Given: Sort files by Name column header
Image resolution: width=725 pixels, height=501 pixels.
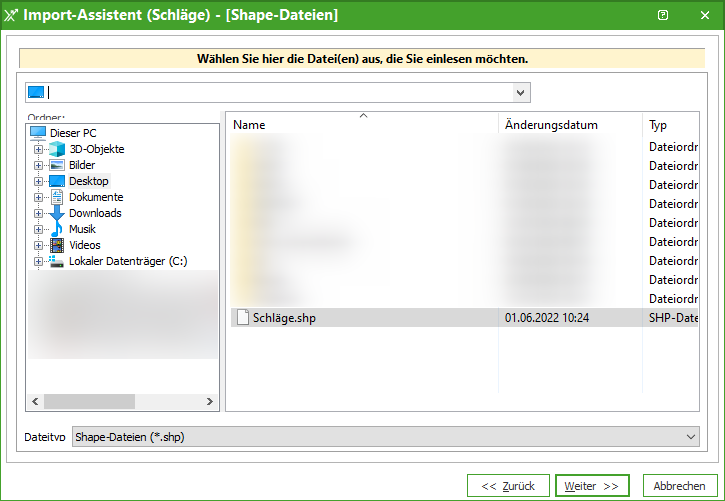Looking at the screenshot, I should (x=249, y=125).
